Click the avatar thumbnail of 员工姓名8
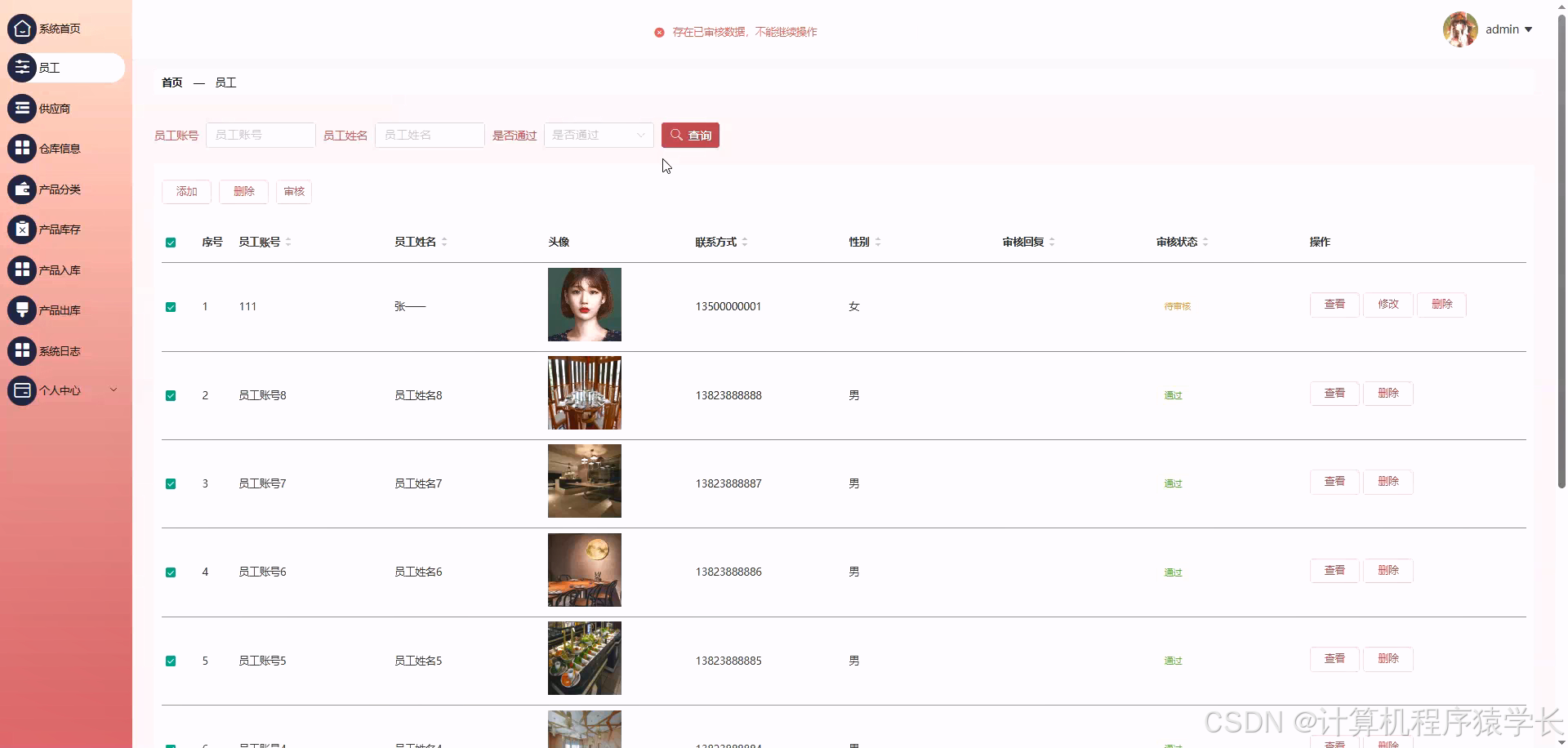This screenshot has width=1568, height=748. click(x=585, y=393)
